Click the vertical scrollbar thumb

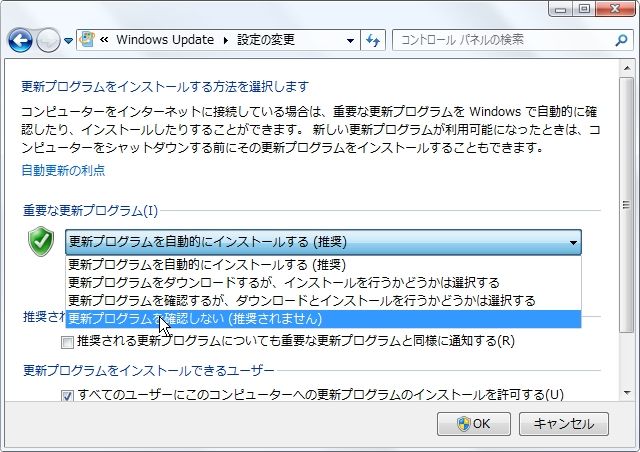point(626,204)
